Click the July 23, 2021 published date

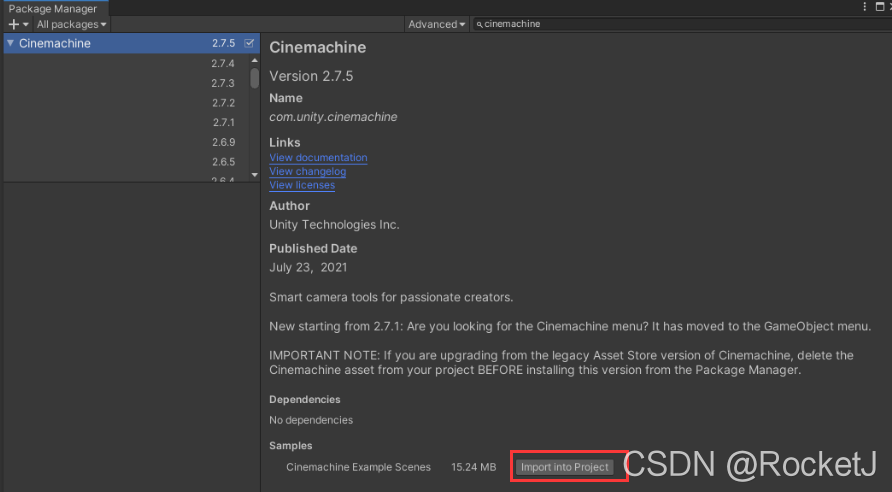(308, 267)
